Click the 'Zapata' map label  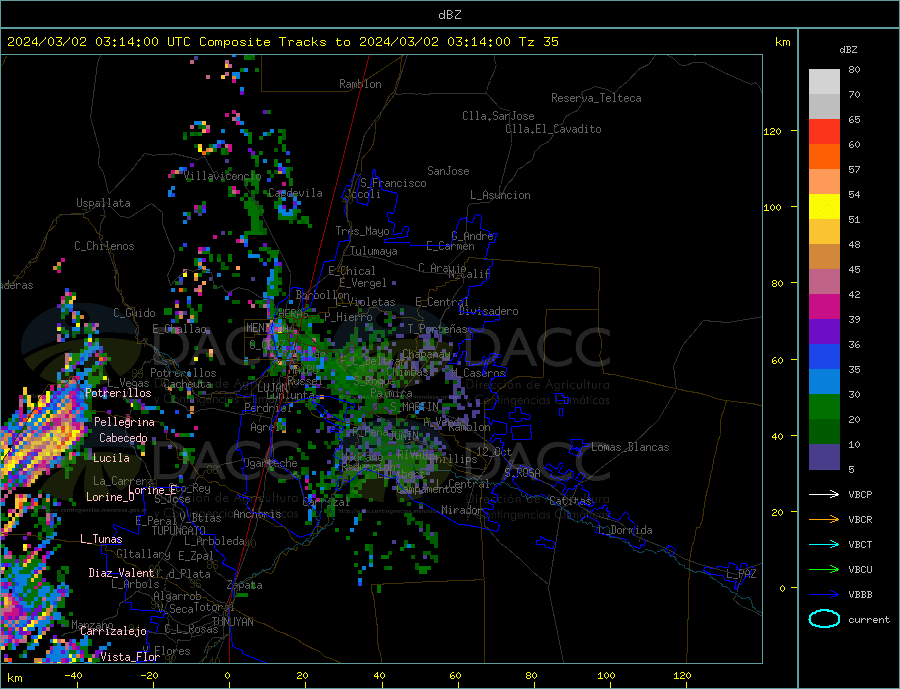pyautogui.click(x=245, y=586)
